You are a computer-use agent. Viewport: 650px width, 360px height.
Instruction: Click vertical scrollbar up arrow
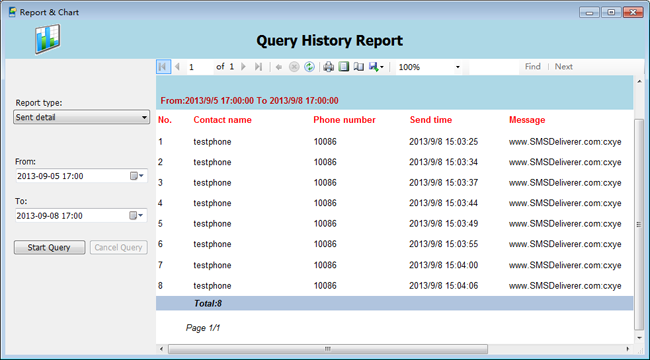[x=639, y=82]
